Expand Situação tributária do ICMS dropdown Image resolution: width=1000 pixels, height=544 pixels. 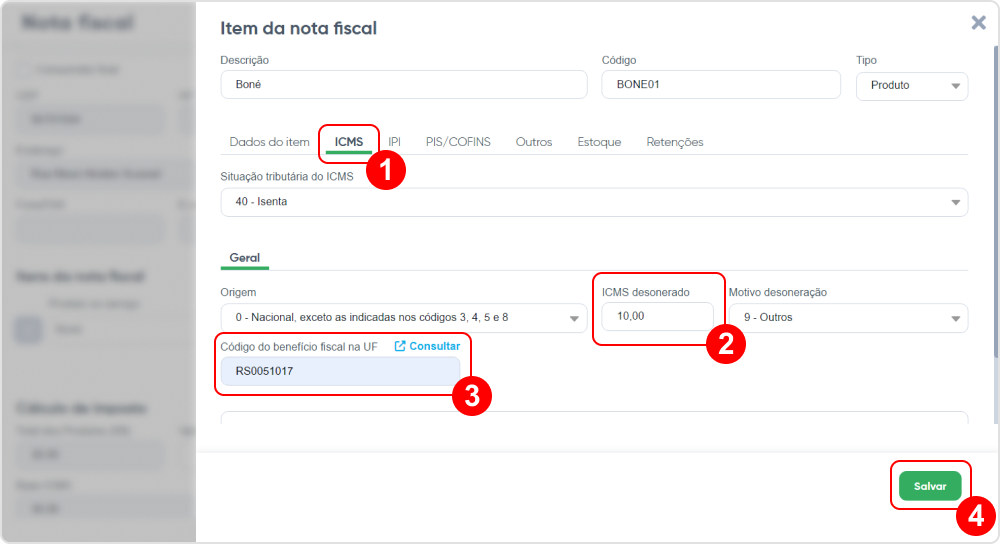(594, 202)
